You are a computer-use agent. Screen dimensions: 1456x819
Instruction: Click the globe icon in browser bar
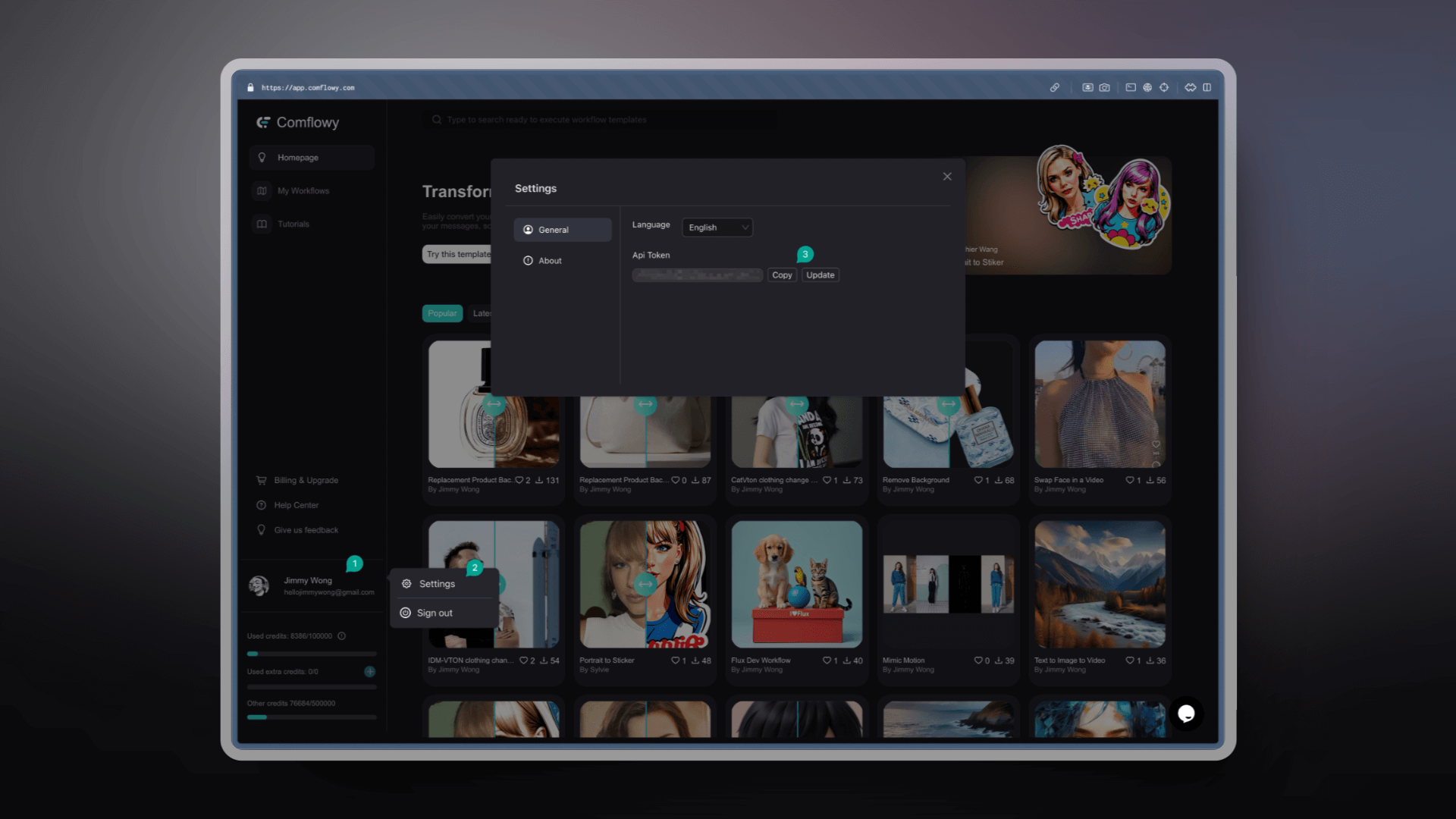click(x=1147, y=88)
